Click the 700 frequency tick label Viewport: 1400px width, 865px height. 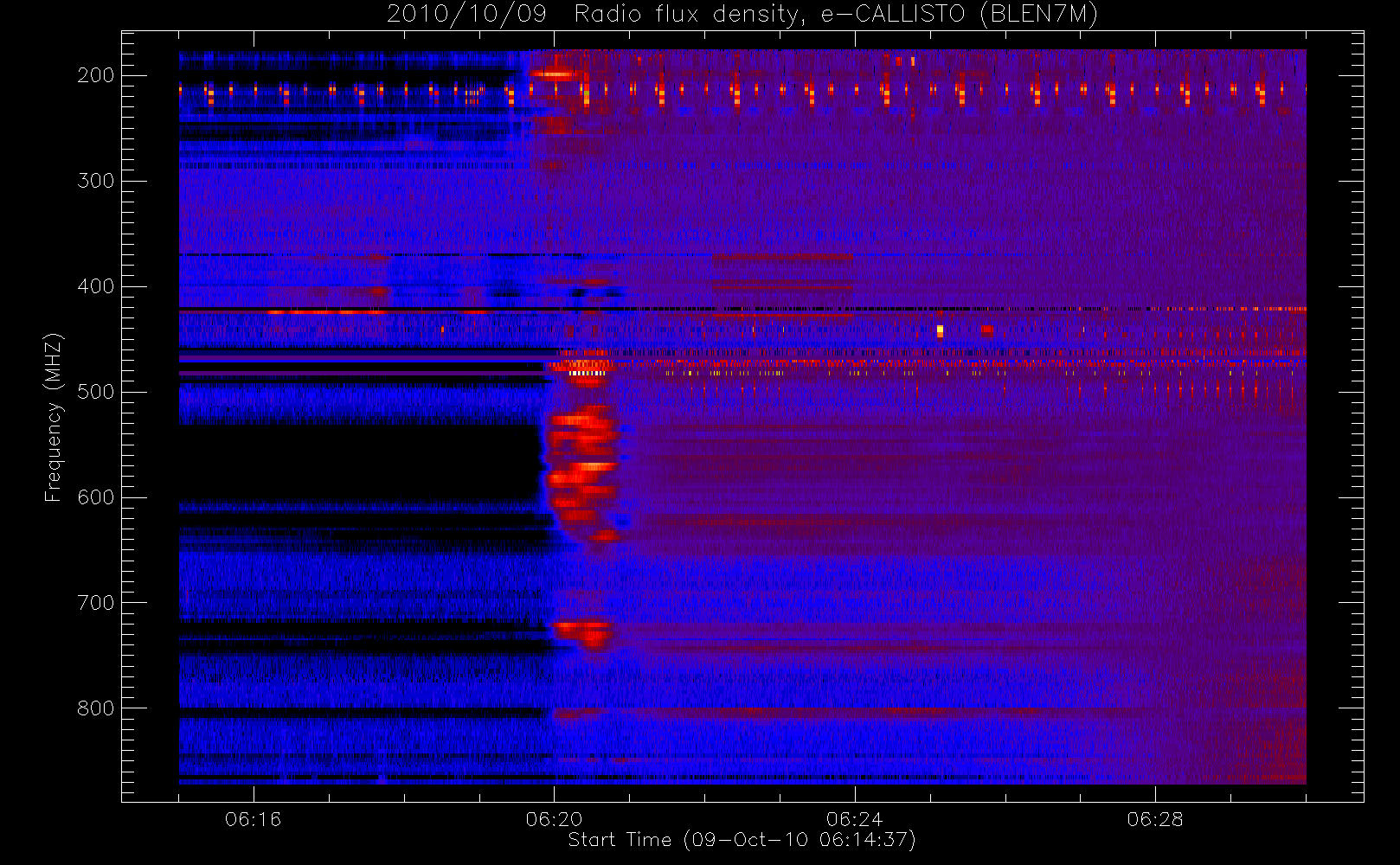95,603
